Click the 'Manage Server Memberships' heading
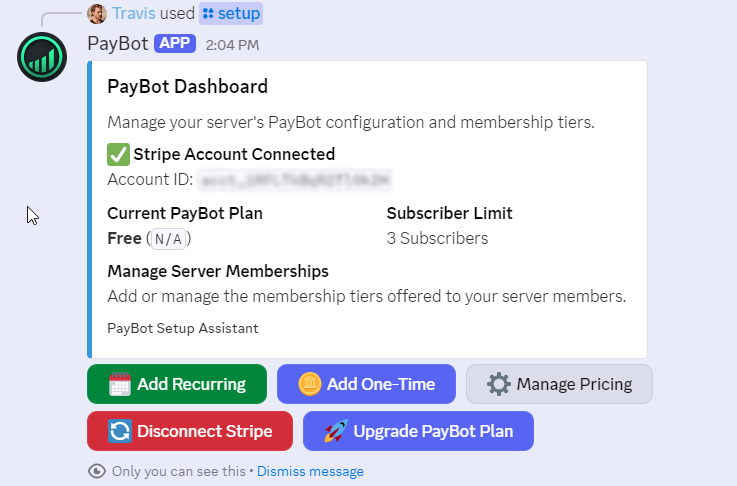 point(218,271)
